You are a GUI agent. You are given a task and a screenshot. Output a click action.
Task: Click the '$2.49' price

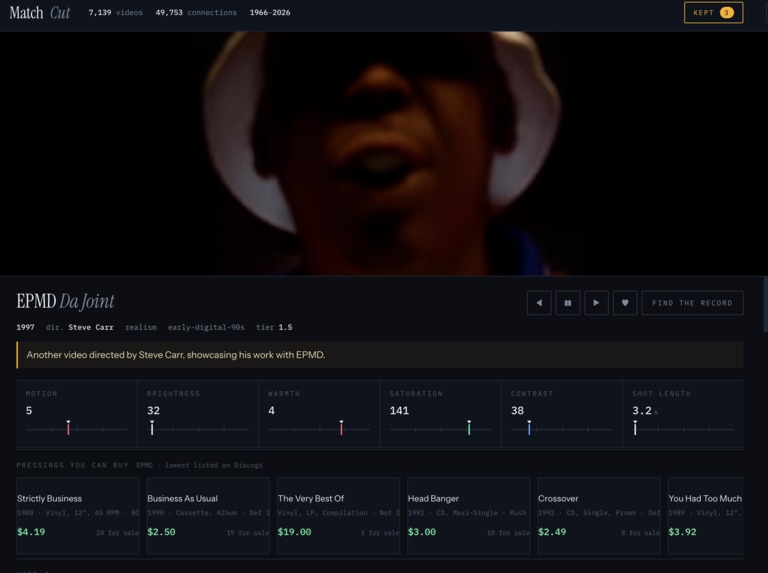(552, 532)
